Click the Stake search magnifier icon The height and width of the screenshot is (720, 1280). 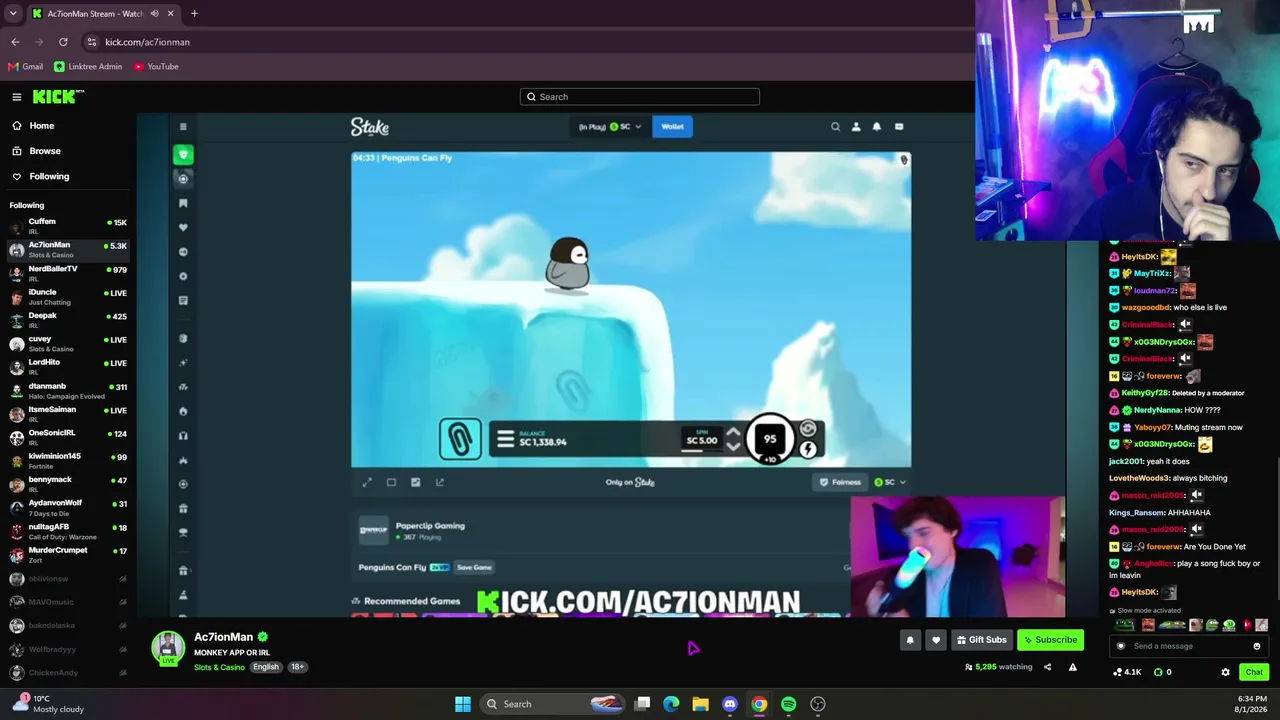click(835, 127)
